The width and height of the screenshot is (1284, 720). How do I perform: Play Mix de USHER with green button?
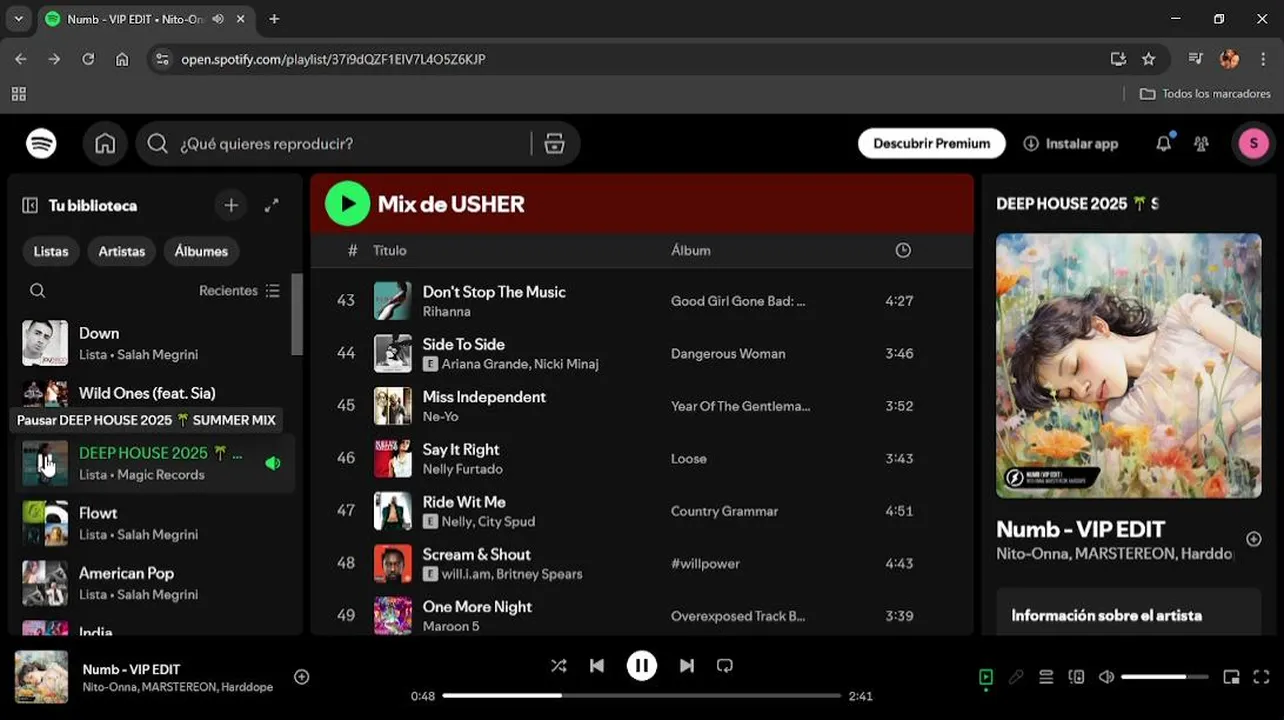click(347, 204)
